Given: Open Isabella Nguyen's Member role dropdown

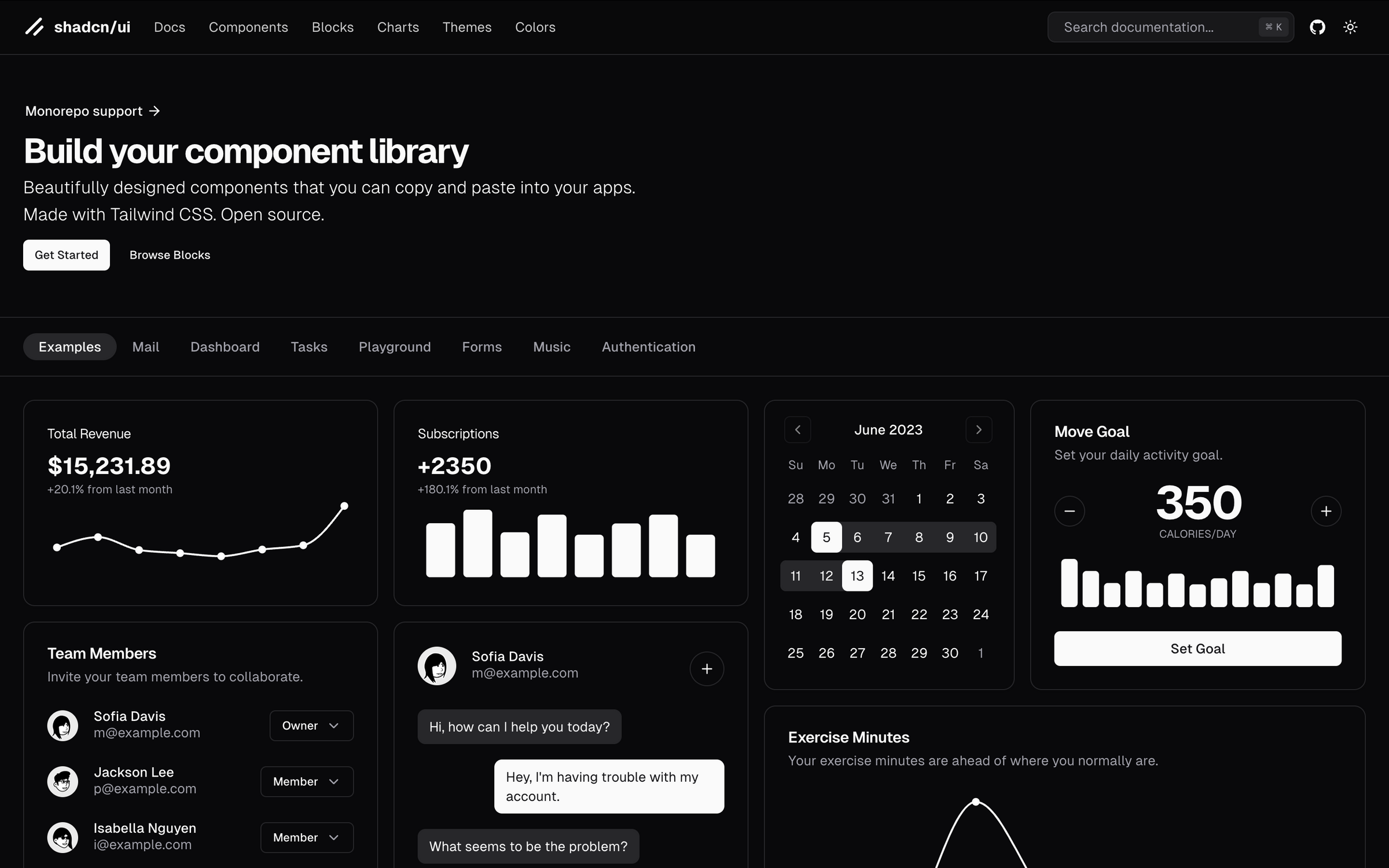Looking at the screenshot, I should point(307,837).
